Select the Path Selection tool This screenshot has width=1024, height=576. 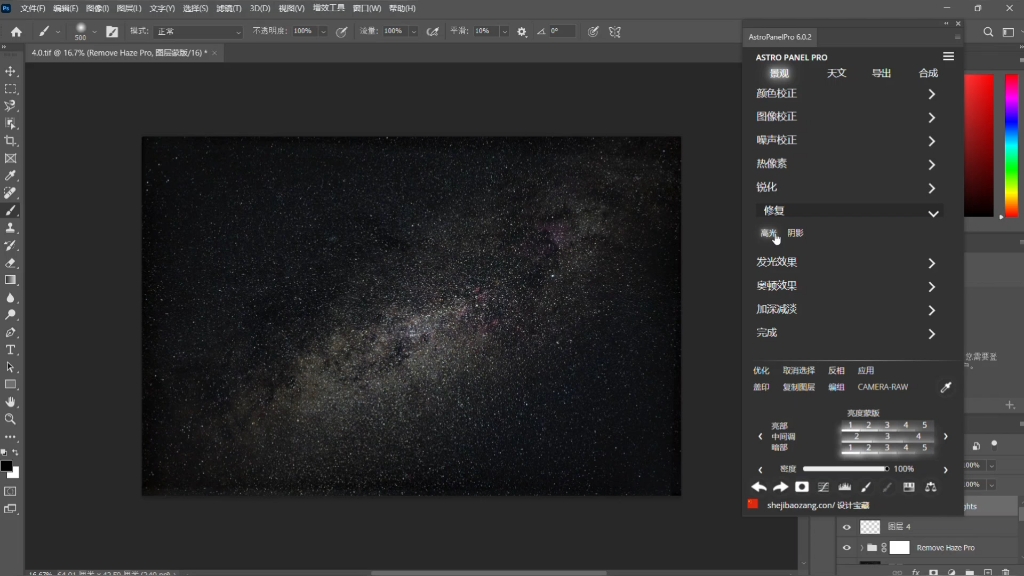(10, 367)
